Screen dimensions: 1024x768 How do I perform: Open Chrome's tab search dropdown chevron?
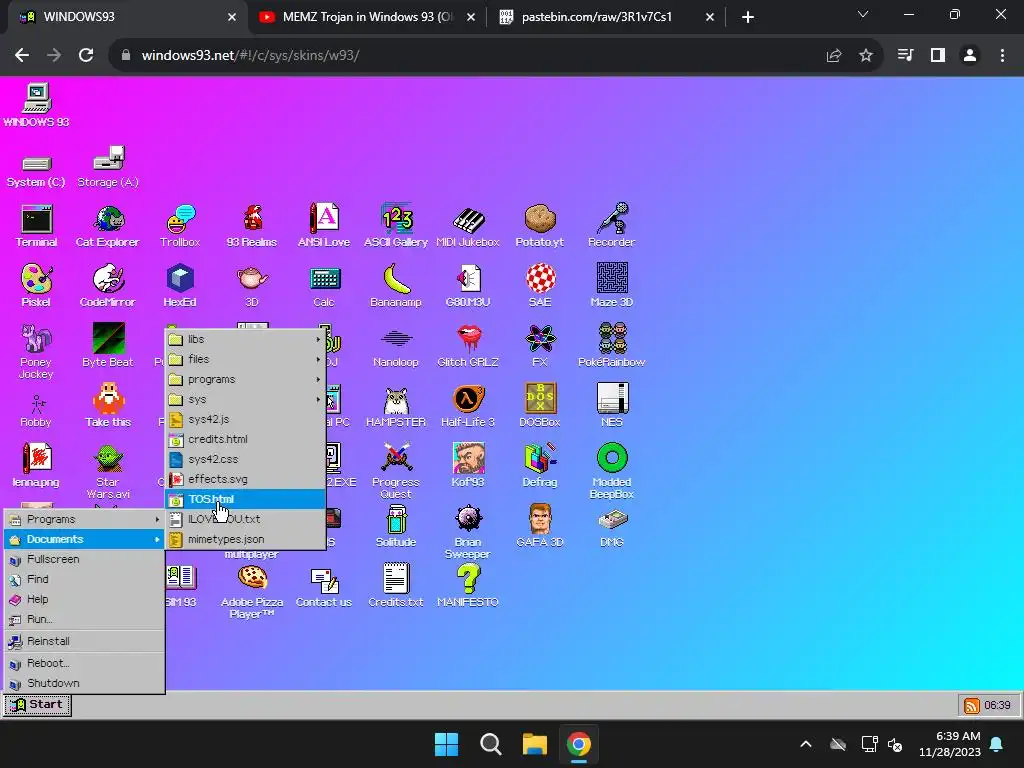[863, 15]
